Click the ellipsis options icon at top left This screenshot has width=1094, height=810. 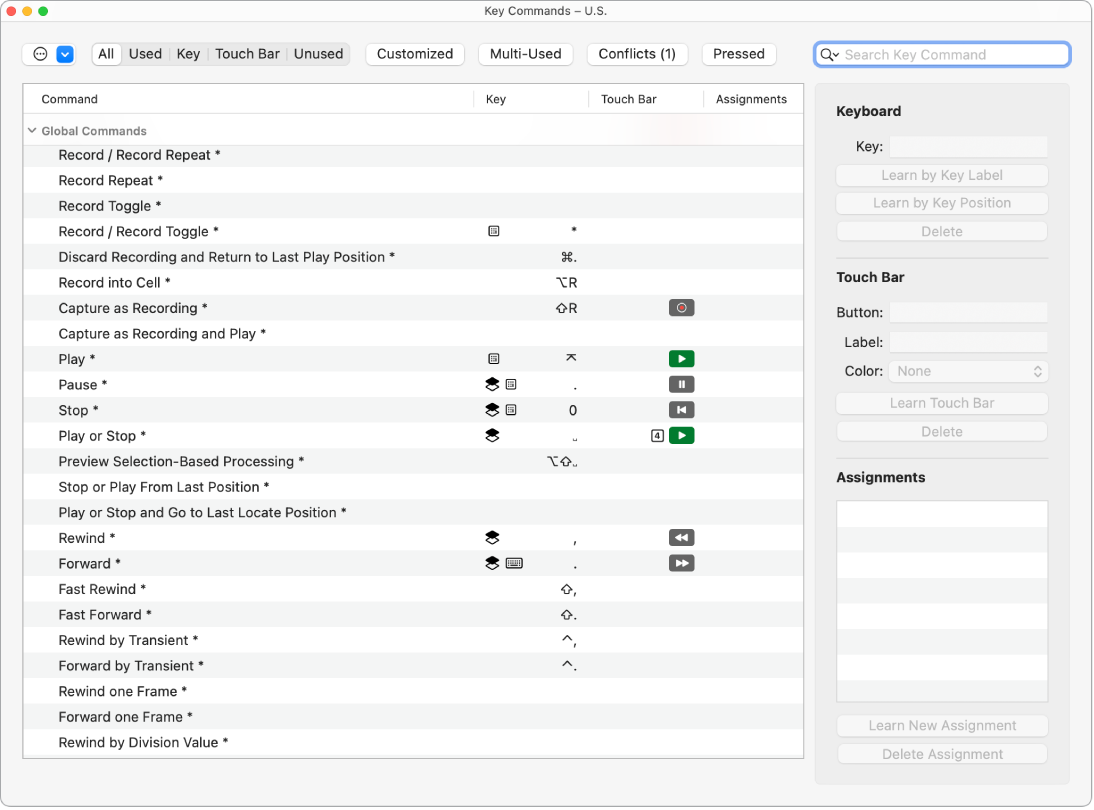(x=38, y=54)
